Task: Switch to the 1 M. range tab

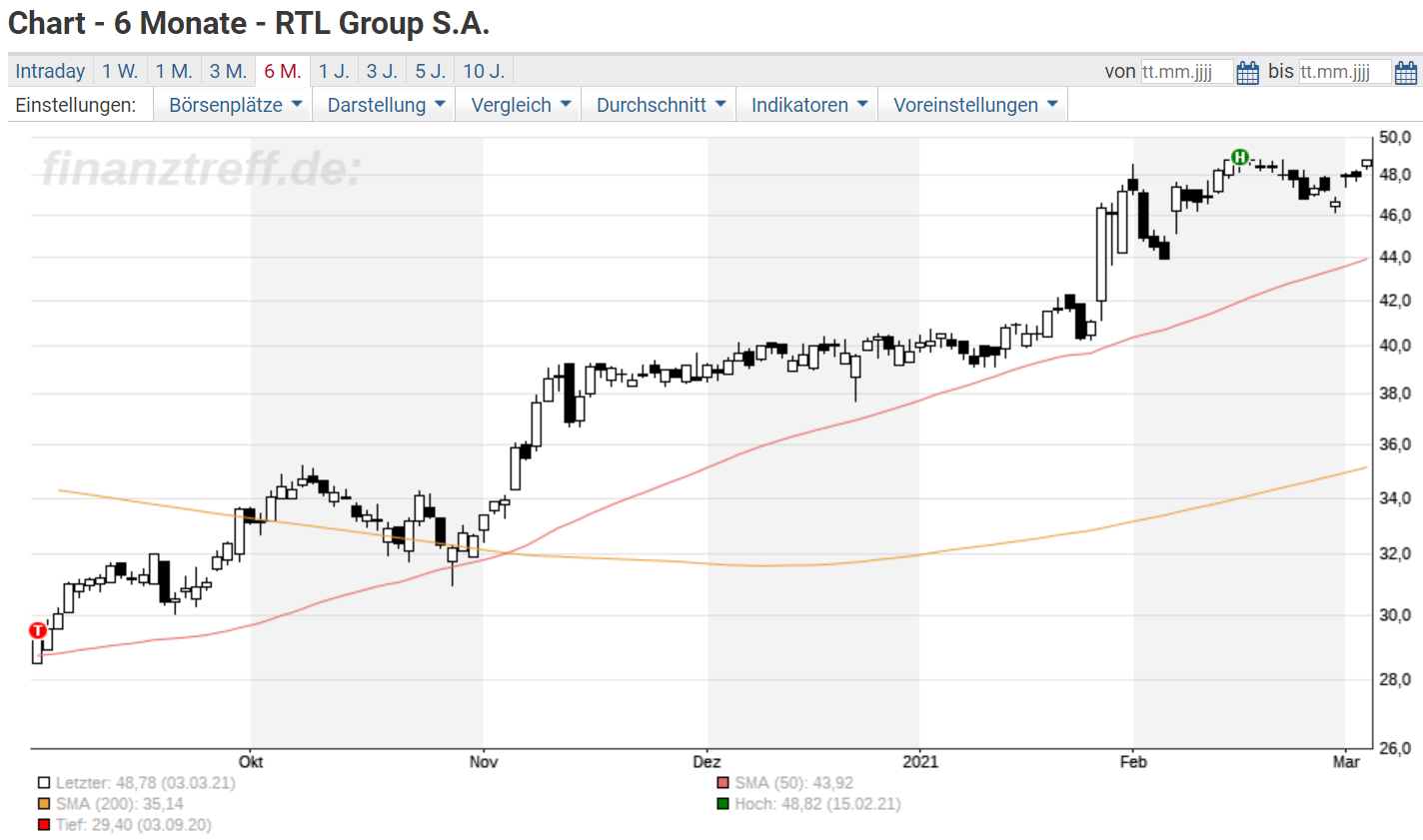Action: [174, 71]
